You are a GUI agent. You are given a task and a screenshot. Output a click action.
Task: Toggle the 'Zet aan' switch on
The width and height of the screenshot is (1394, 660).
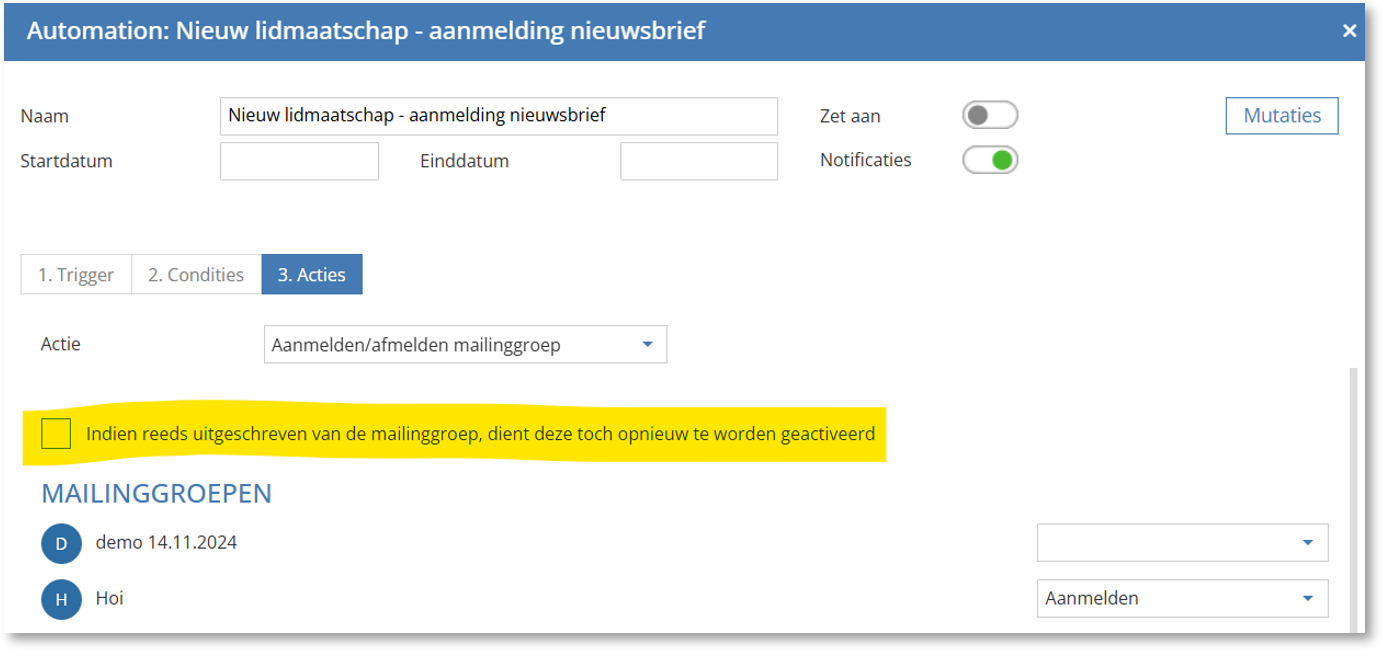click(989, 116)
